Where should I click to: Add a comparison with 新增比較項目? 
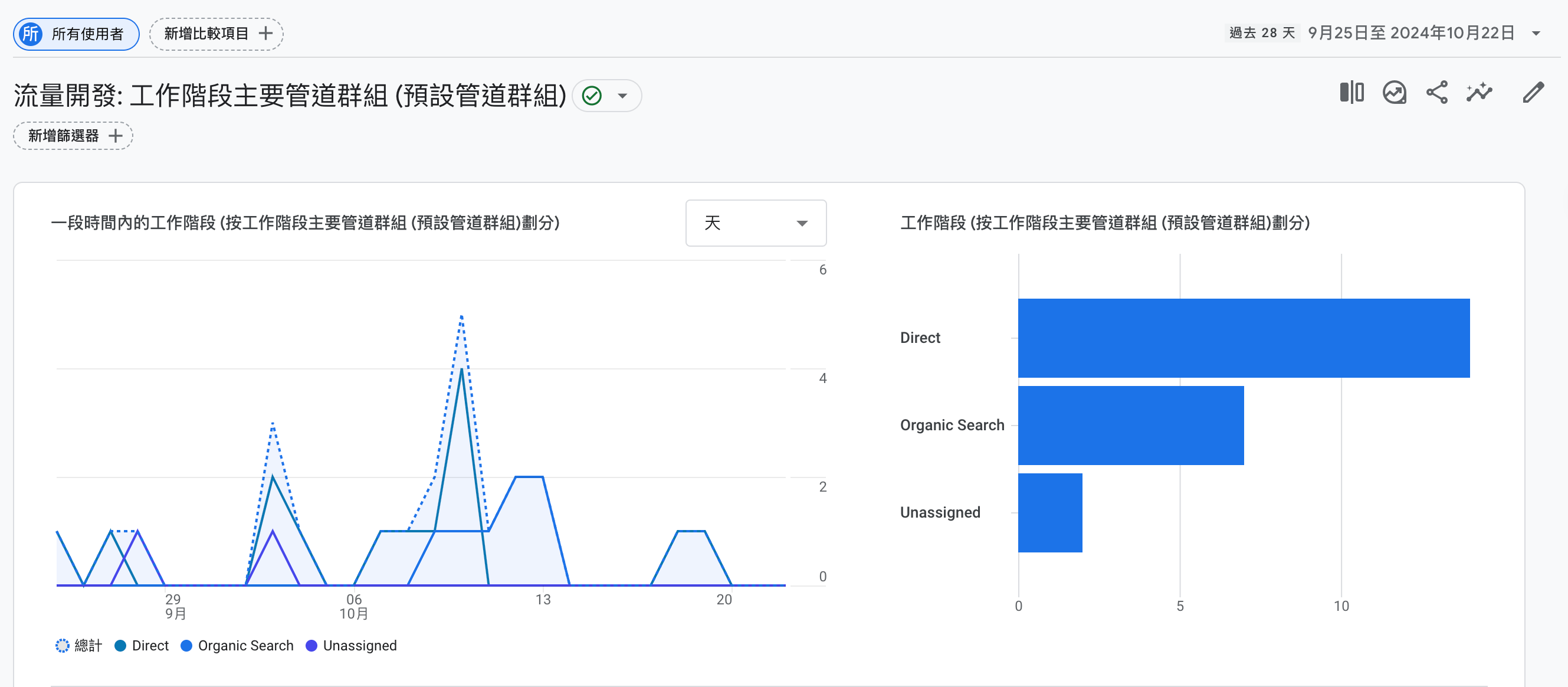(216, 34)
